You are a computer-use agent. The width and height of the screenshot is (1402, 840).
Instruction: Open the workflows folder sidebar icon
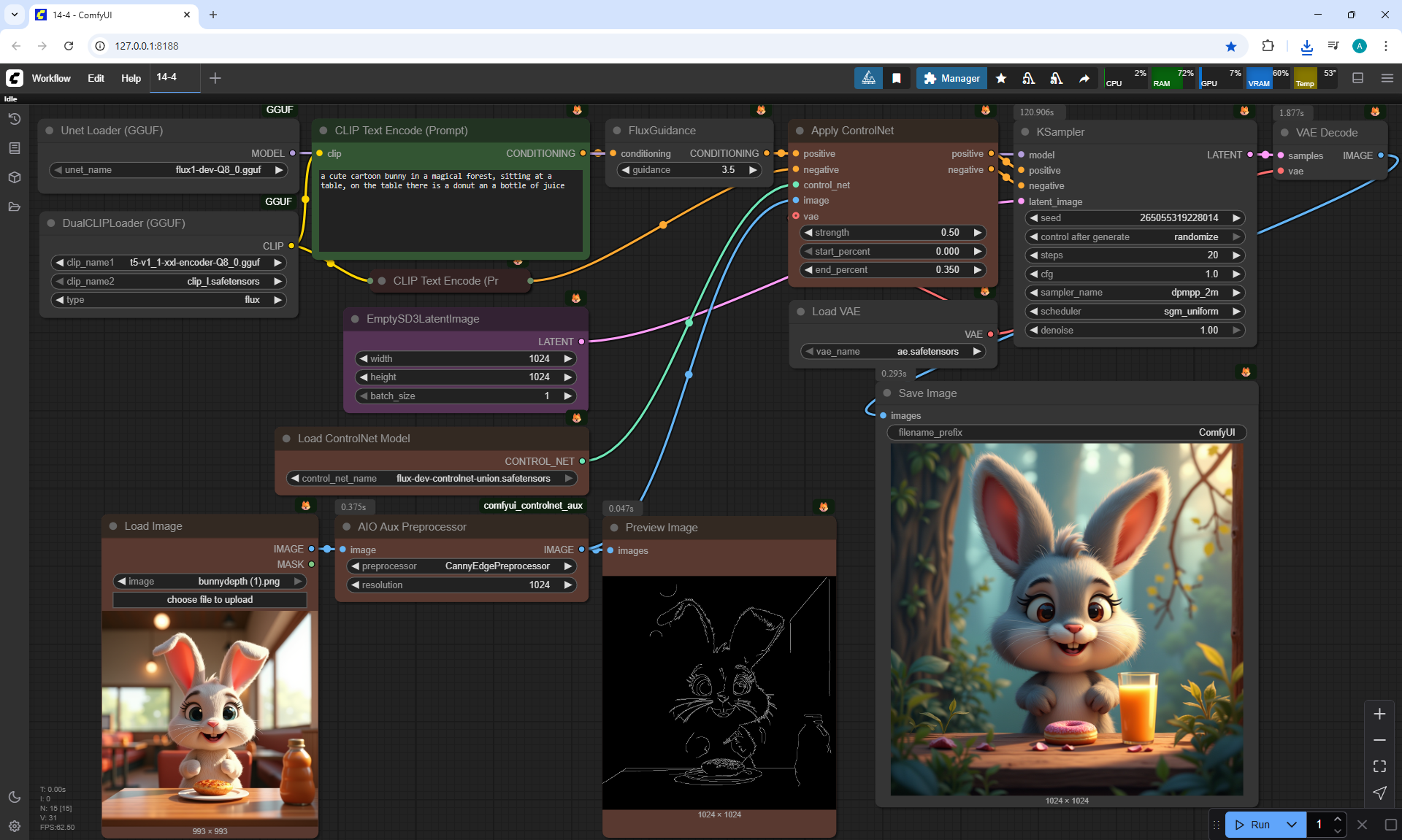14,207
